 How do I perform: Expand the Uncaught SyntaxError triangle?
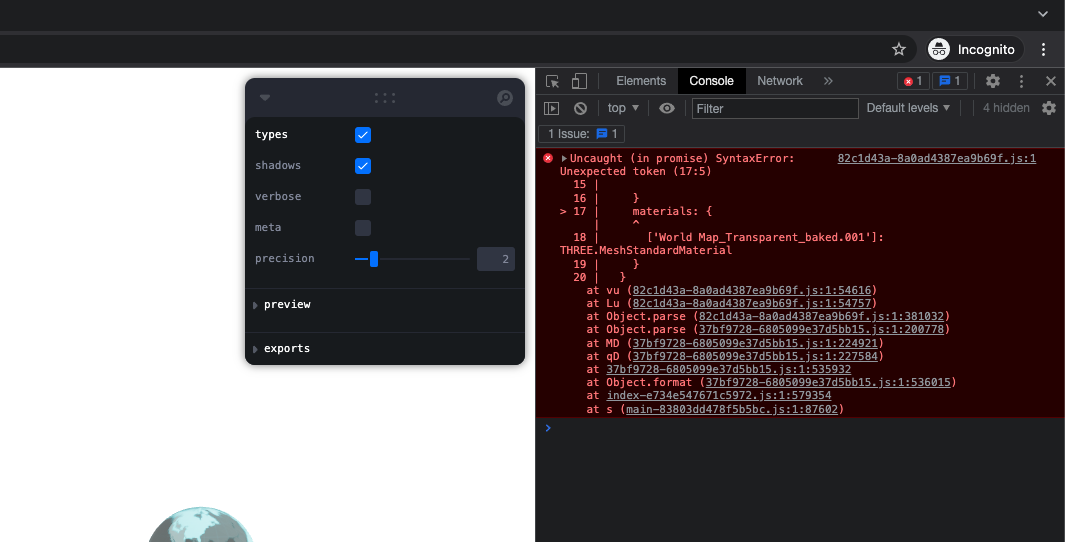(x=564, y=158)
